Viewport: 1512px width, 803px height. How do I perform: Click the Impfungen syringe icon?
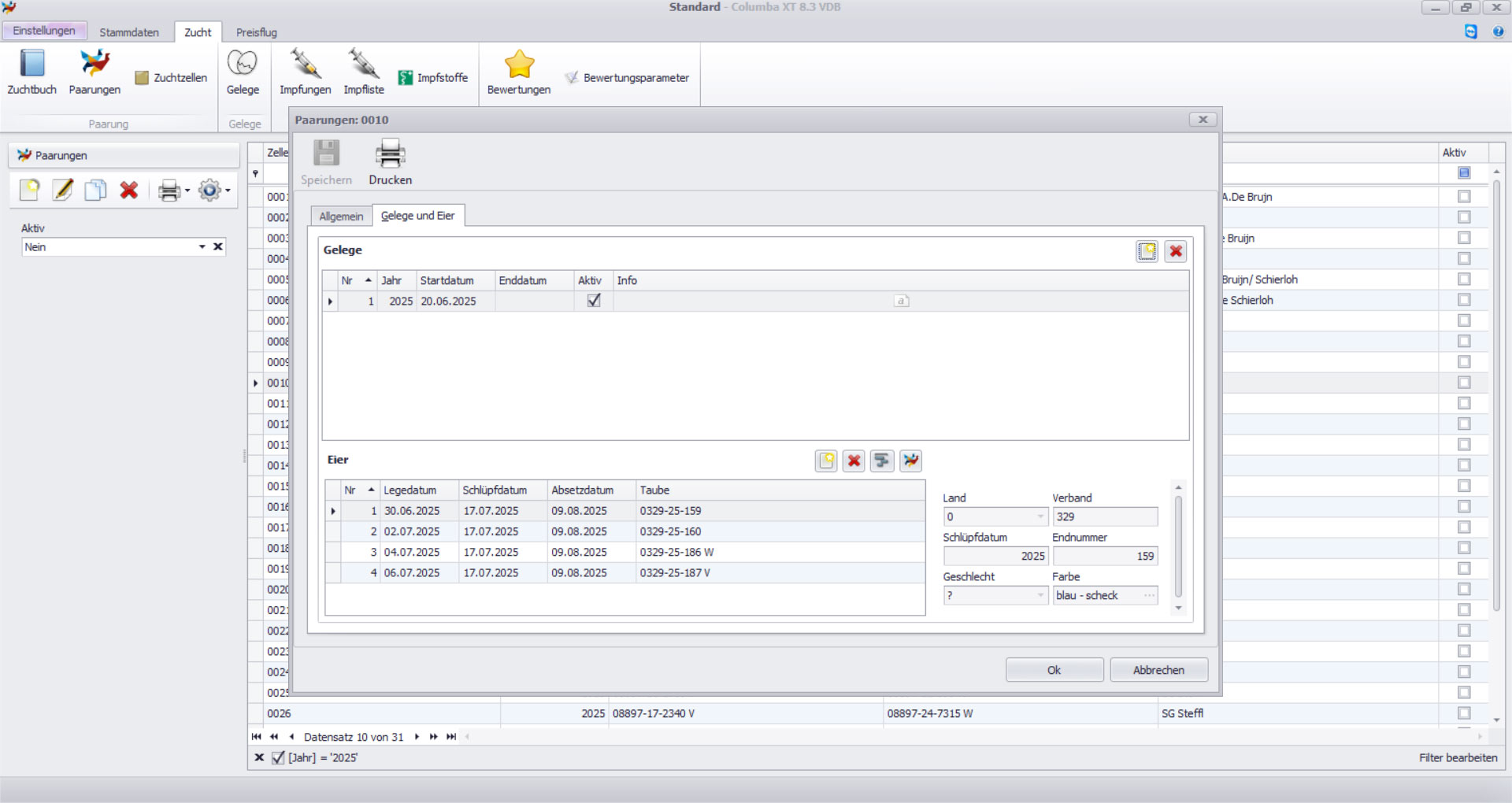coord(305,65)
